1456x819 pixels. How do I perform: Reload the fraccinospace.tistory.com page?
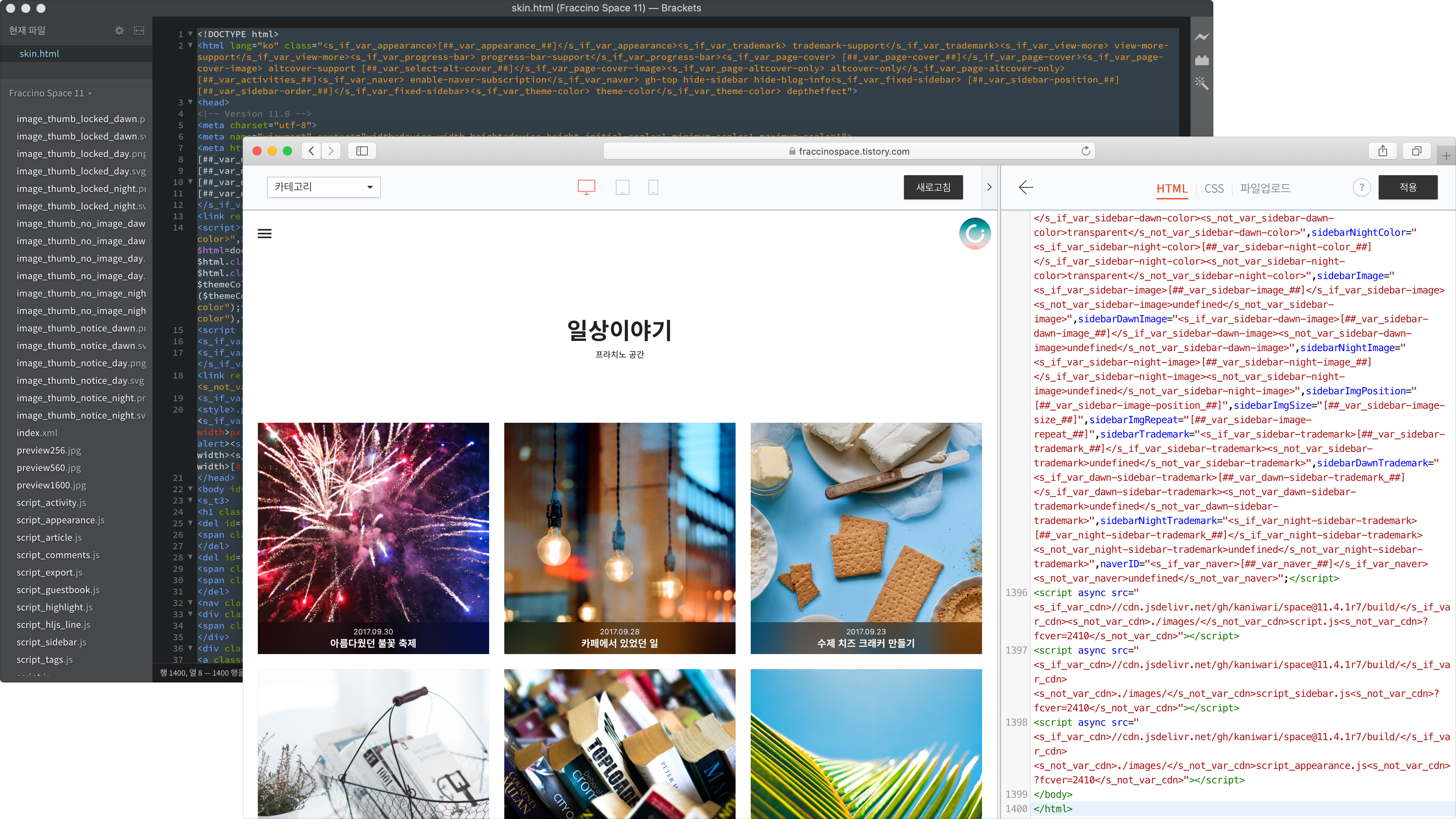coord(1085,151)
